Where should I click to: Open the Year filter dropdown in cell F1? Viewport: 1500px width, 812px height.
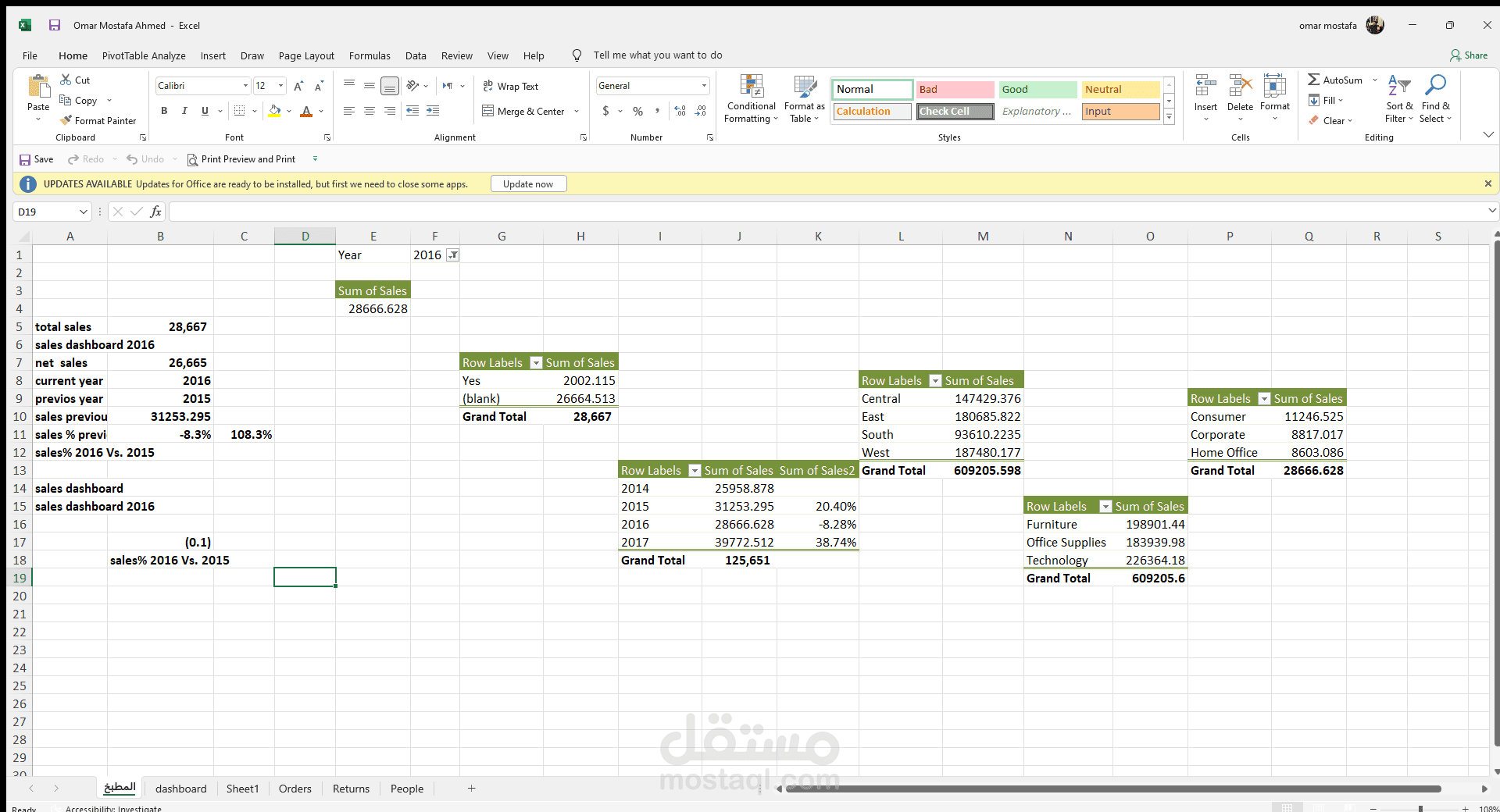453,255
